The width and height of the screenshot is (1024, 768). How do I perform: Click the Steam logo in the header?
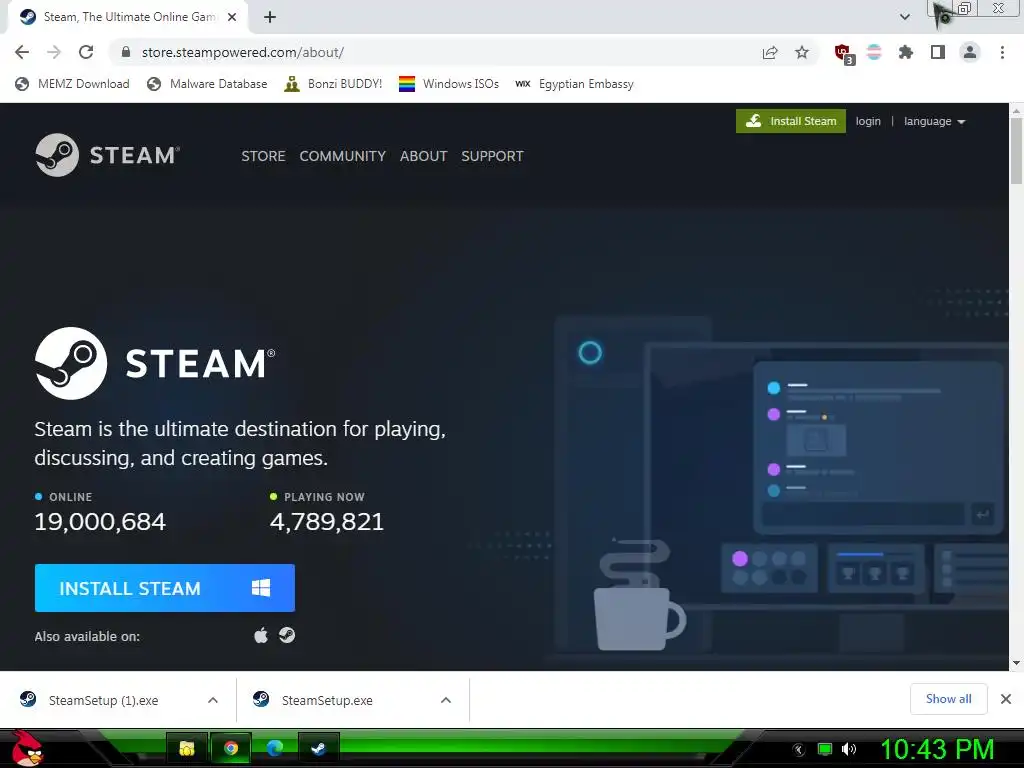pyautogui.click(x=108, y=155)
